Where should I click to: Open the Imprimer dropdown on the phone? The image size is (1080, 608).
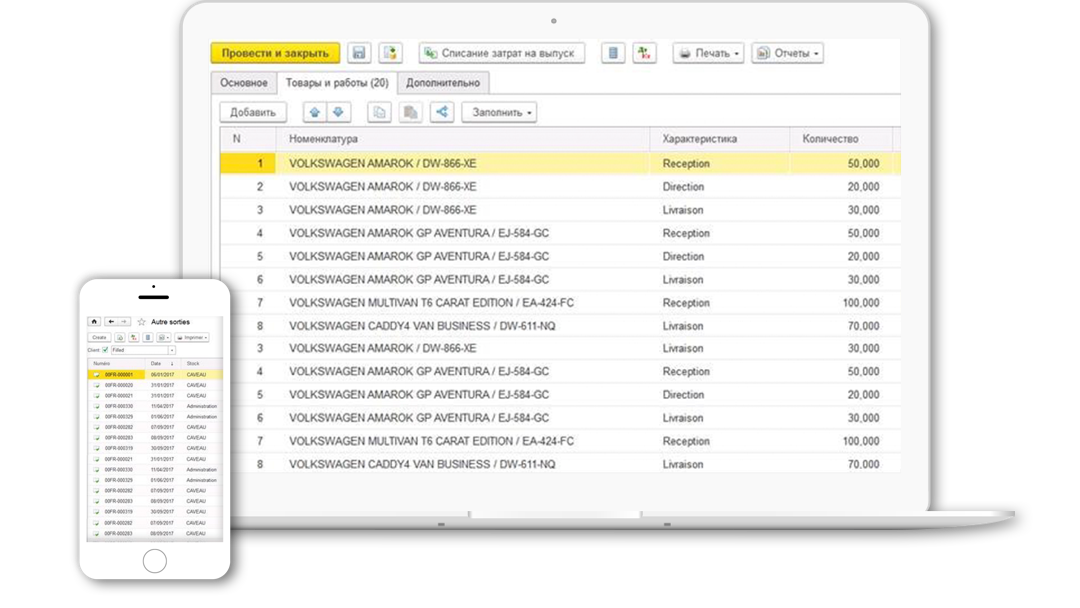192,337
